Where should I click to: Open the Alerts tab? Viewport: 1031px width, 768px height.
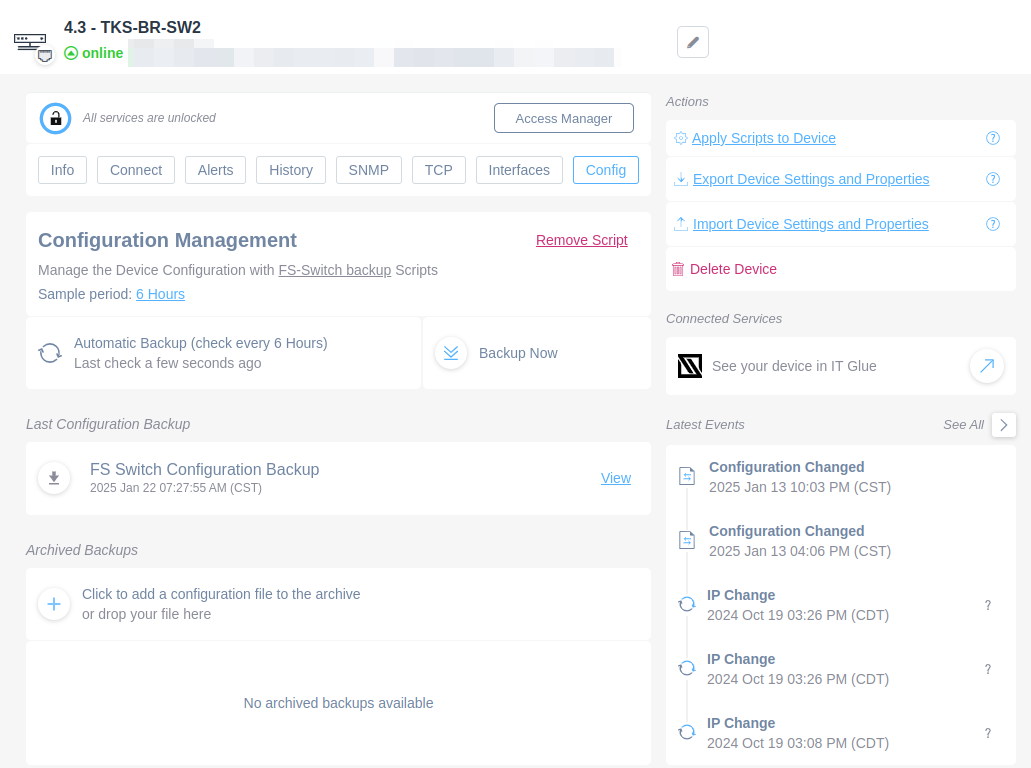click(x=216, y=170)
